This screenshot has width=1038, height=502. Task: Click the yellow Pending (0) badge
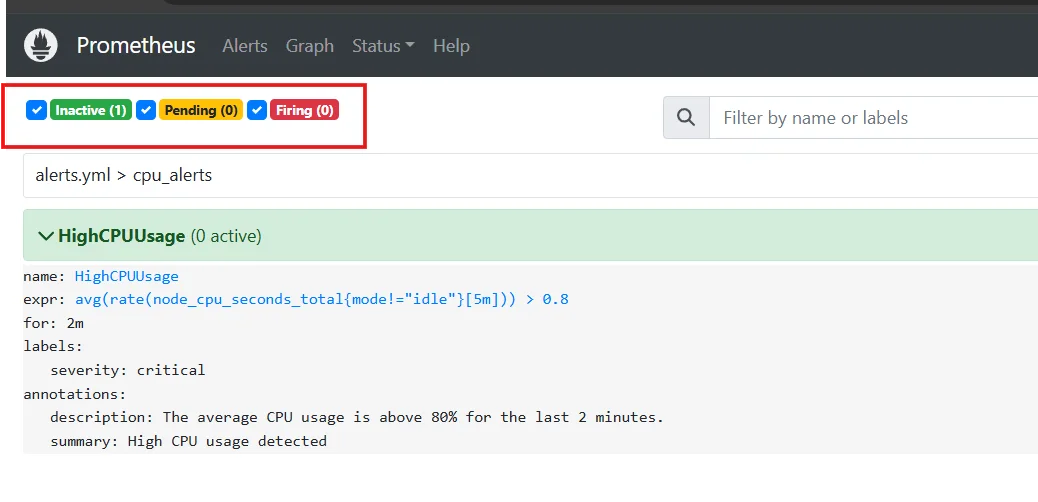[201, 110]
